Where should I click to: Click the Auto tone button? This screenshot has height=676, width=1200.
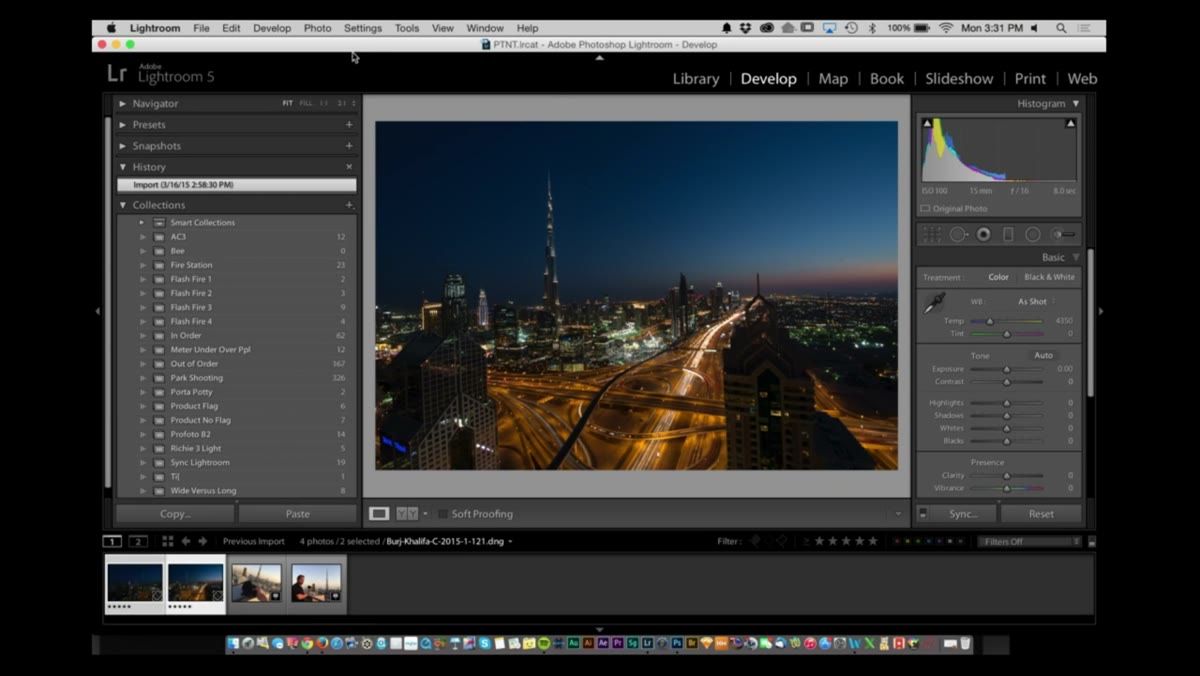(1043, 355)
